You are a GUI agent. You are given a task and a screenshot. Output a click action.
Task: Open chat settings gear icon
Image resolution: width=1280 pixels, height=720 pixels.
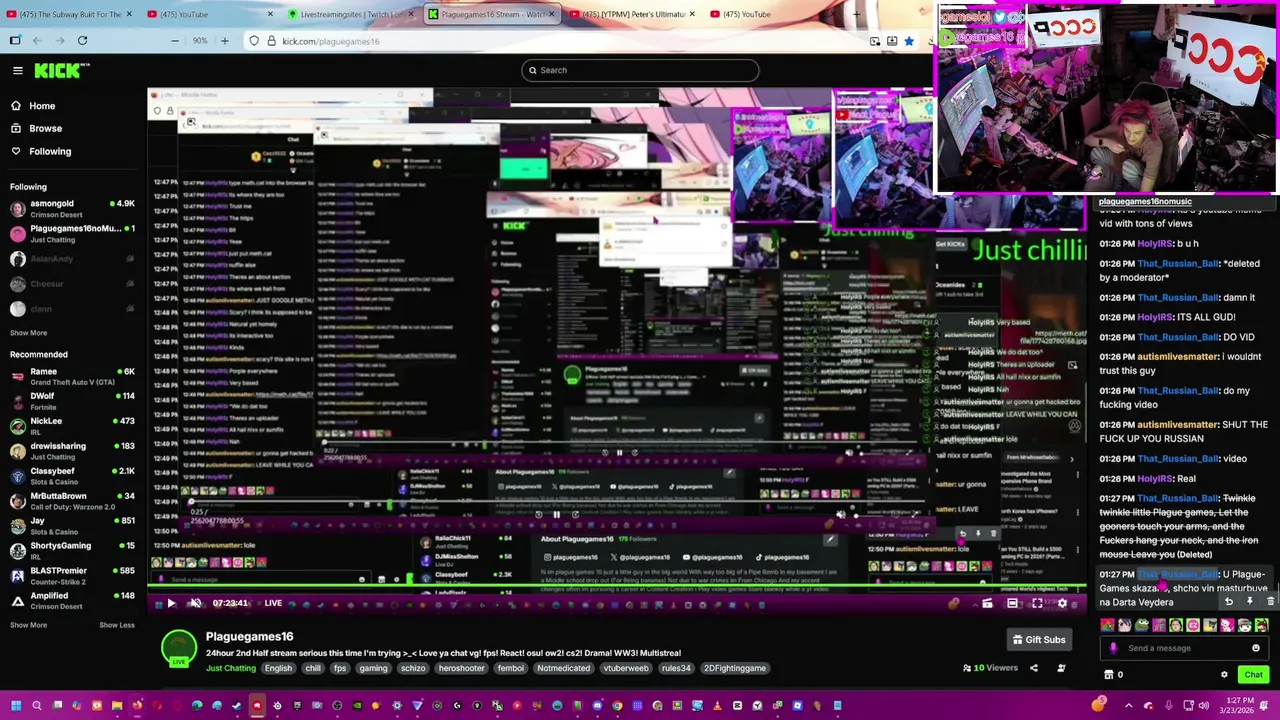[1224, 675]
